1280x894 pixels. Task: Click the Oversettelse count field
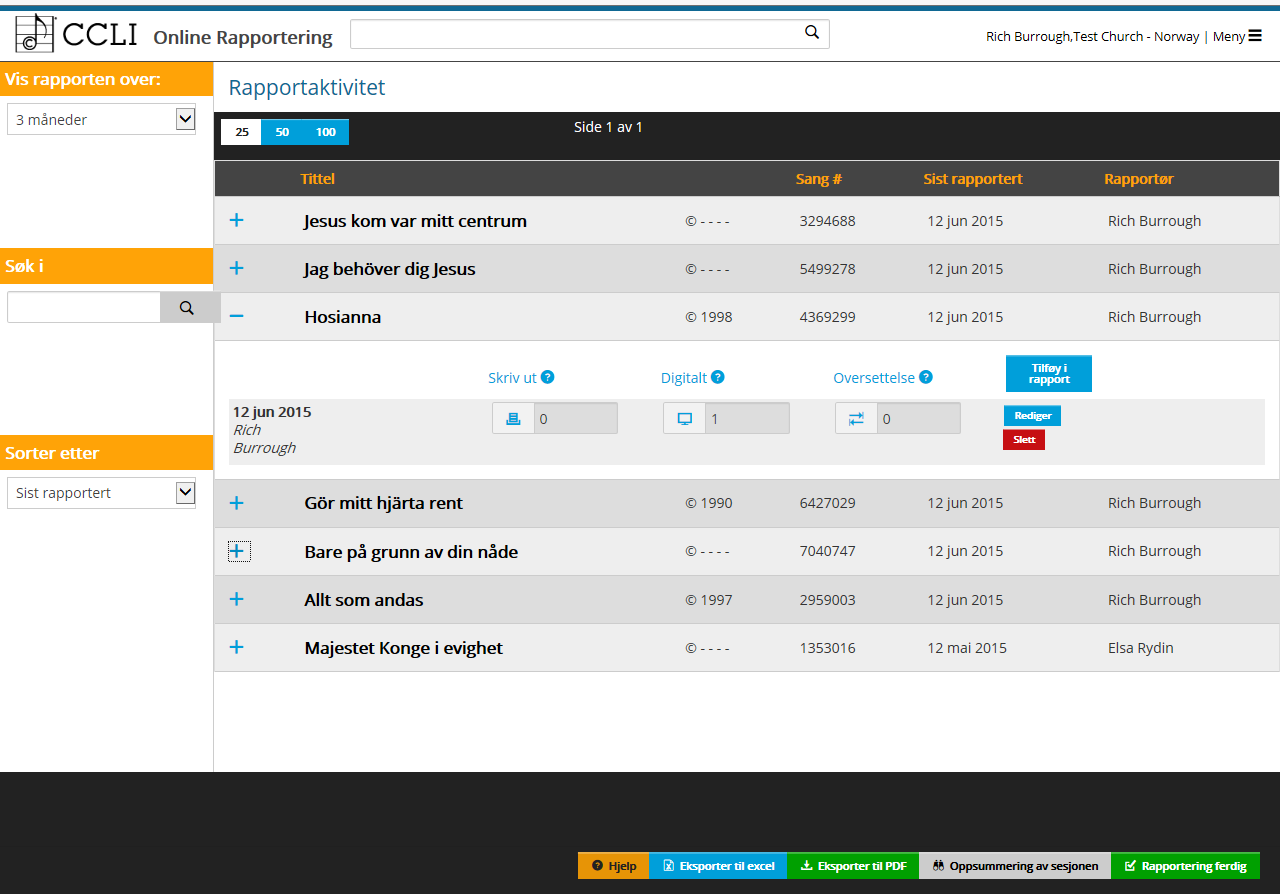tap(919, 419)
